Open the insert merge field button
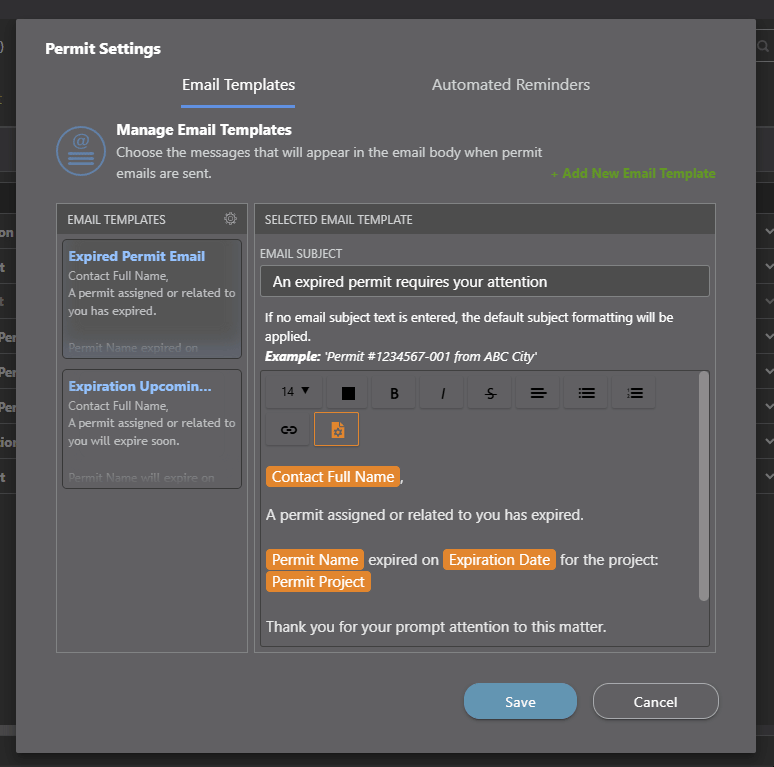774x767 pixels. [337, 429]
